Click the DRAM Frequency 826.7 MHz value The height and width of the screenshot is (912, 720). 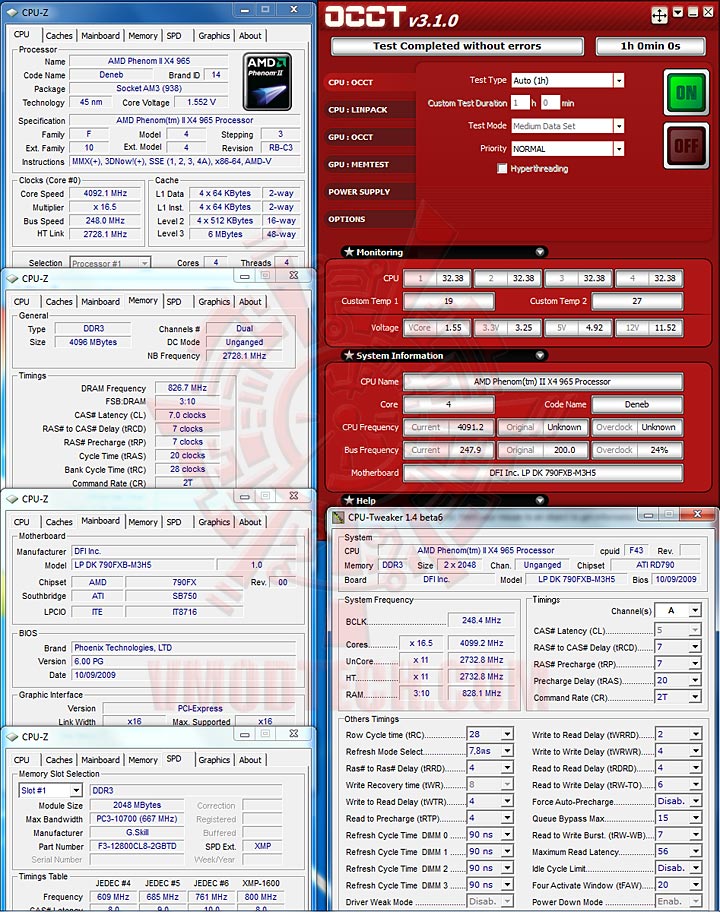click(187, 388)
